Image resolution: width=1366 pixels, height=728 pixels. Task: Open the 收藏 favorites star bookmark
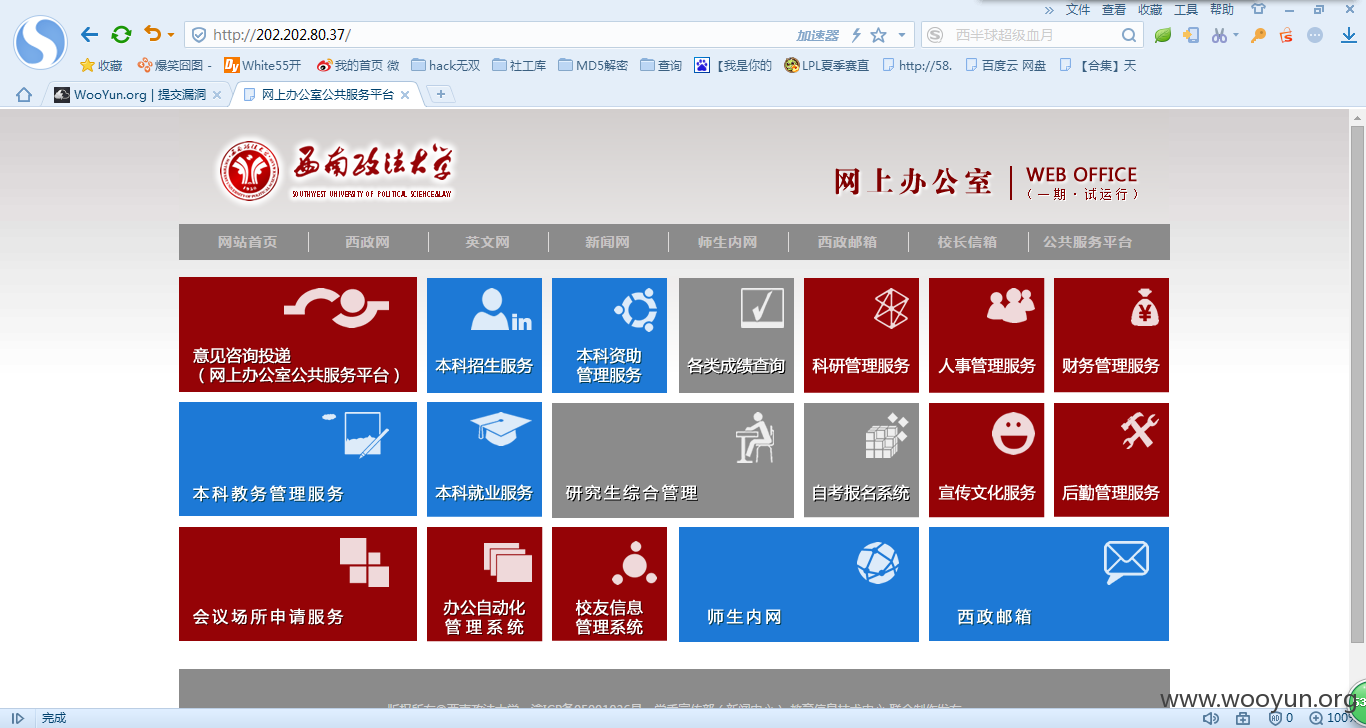[x=101, y=65]
